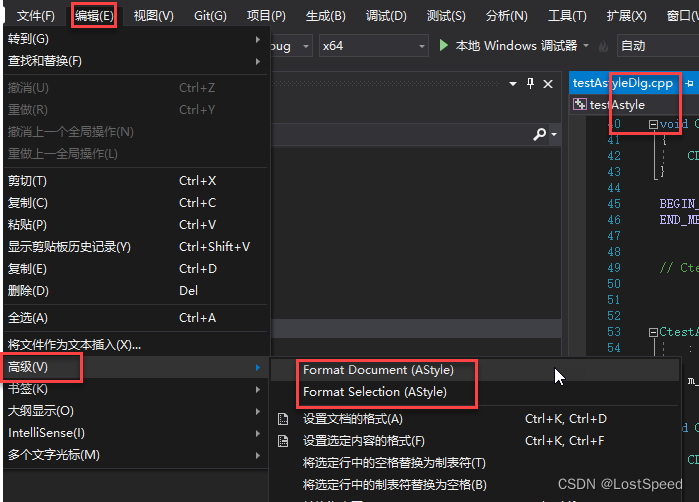Screen dimensions: 699x502
Task: Expand the 多个文字光标(M) submenu
Action: [135, 455]
